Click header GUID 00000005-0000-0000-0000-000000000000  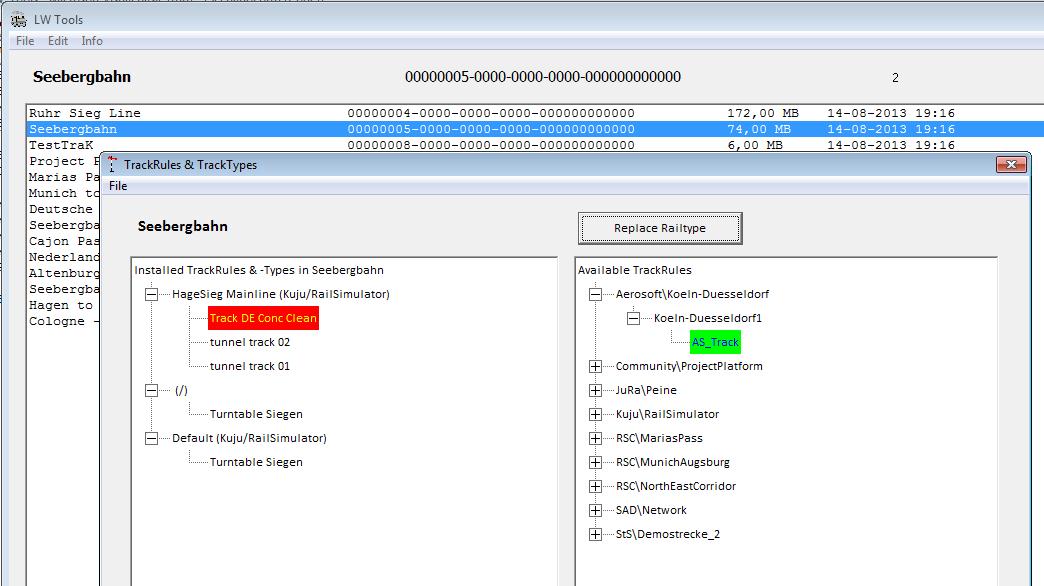543,77
